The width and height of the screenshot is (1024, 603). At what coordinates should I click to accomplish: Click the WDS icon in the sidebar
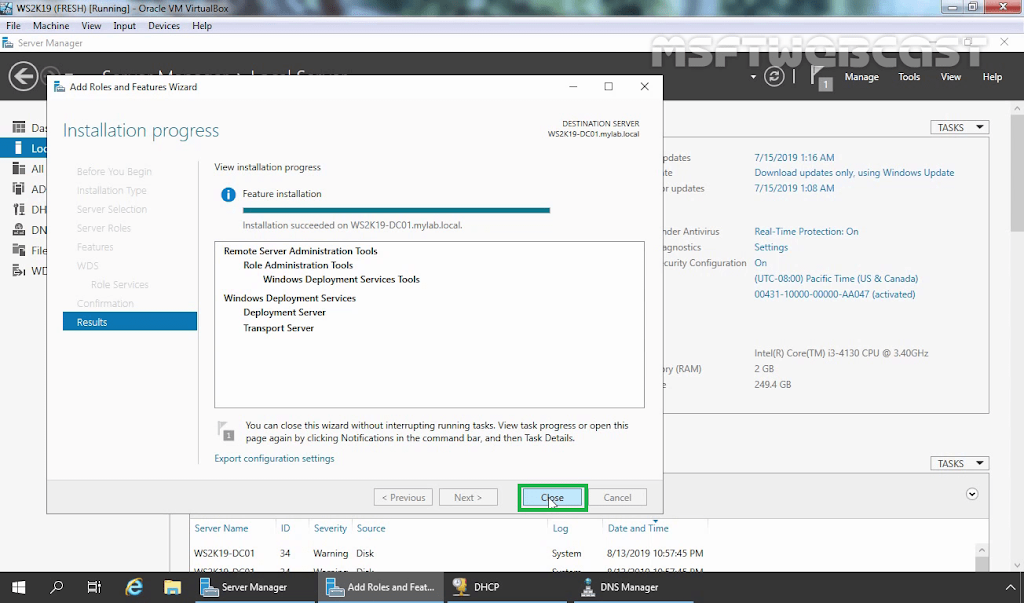click(x=19, y=270)
